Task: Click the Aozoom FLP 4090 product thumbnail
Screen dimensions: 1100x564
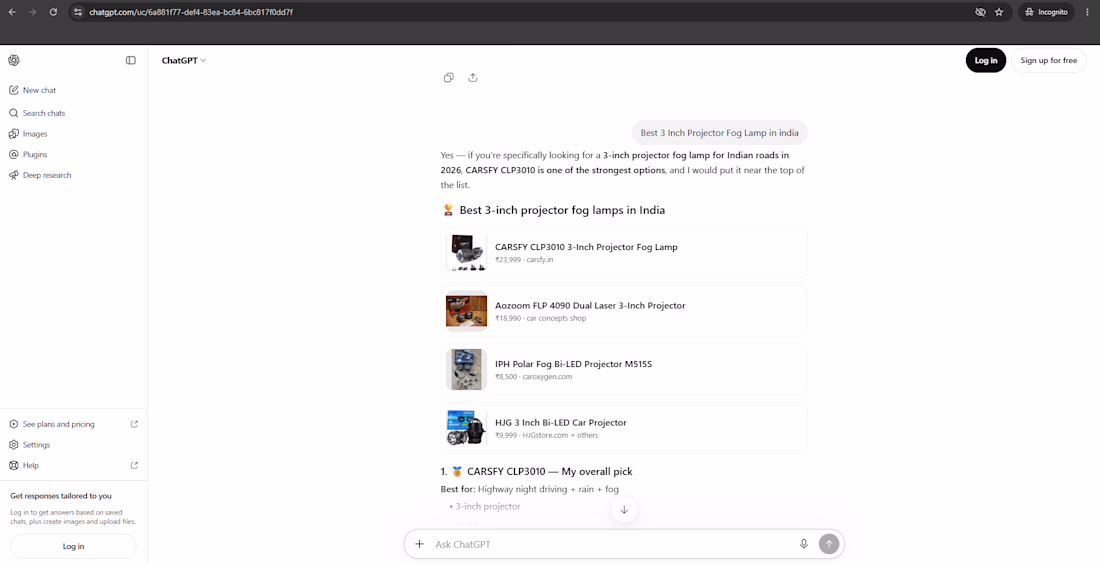Action: pos(467,311)
